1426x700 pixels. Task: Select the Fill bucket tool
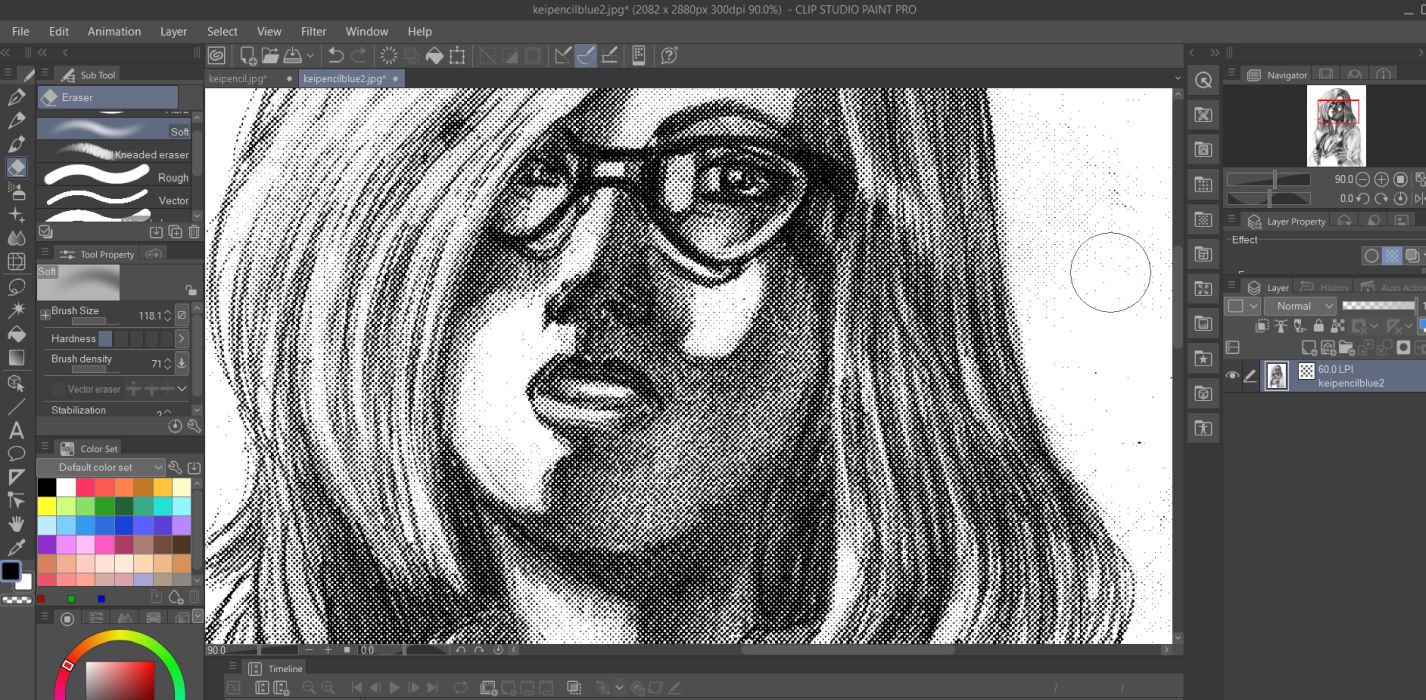[x=16, y=333]
